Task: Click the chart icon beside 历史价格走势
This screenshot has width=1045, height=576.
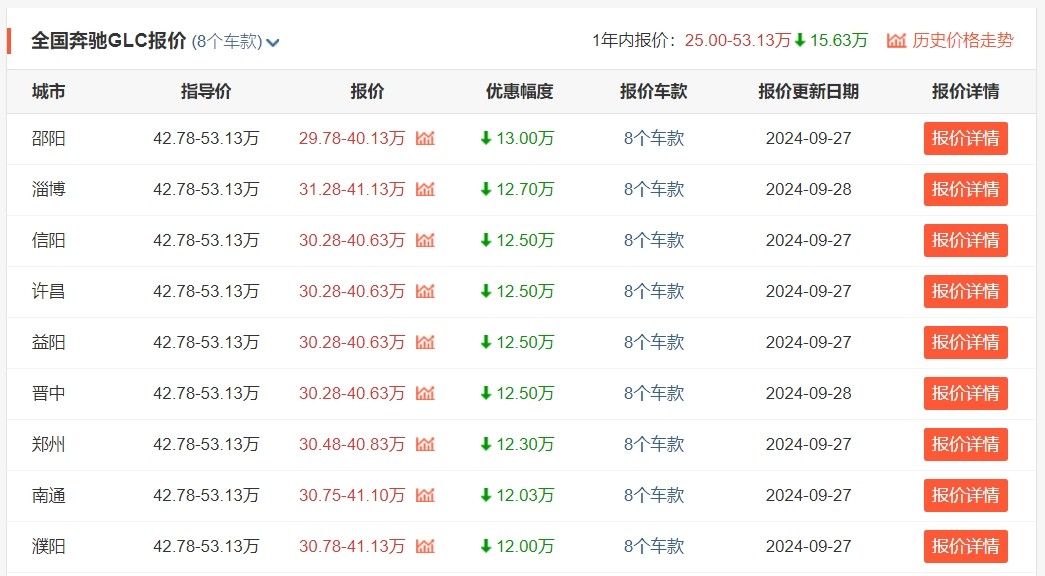Action: pos(896,41)
